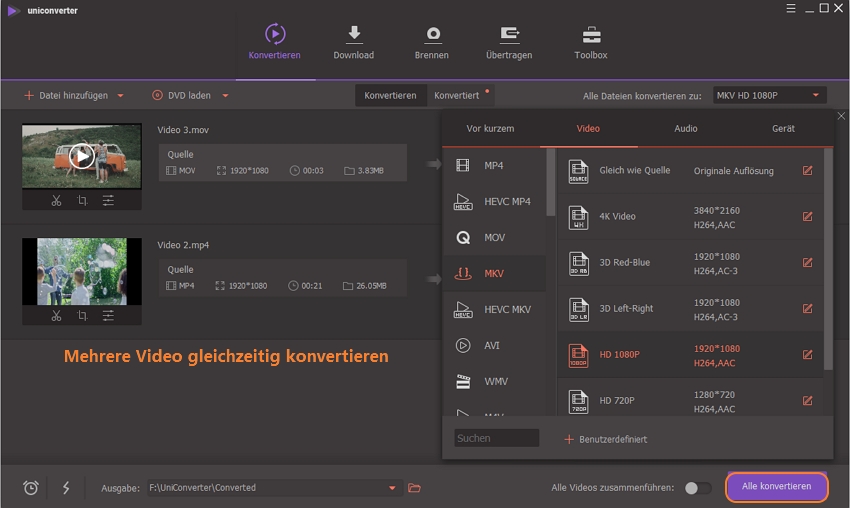This screenshot has height=508, width=850.
Task: Choose the Gleich wie Quelle preset
Action: [x=690, y=171]
